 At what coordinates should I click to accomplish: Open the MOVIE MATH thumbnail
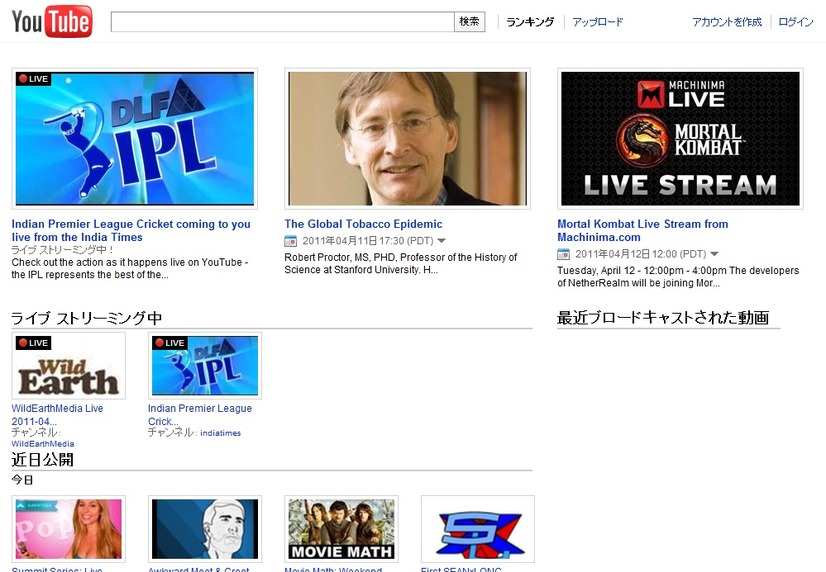tap(341, 529)
